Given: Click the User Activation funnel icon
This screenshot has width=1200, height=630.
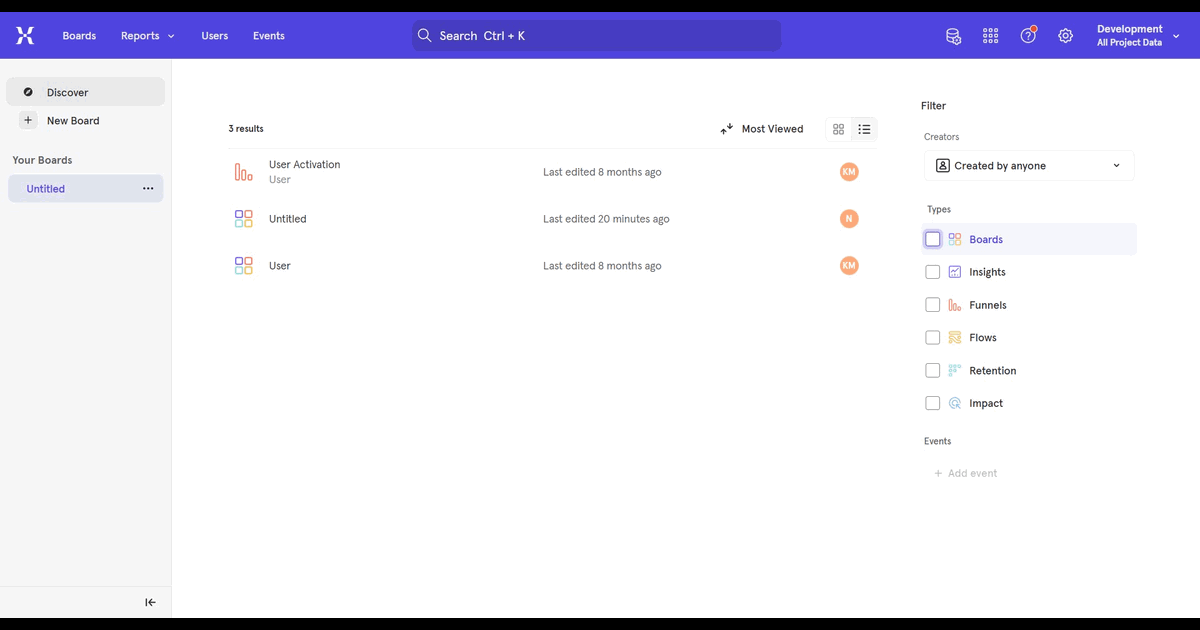Looking at the screenshot, I should 243,172.
